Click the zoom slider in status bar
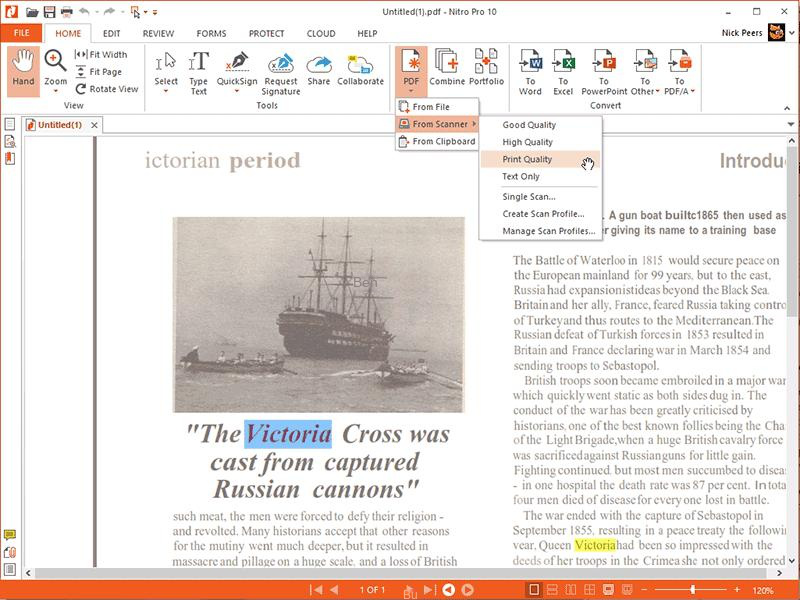 (693, 590)
